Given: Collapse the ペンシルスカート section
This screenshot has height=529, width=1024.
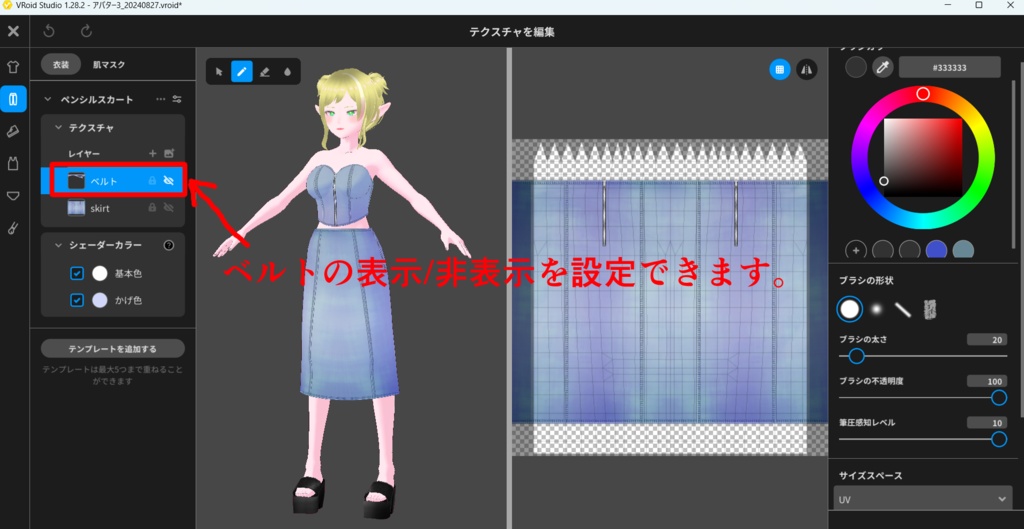Looking at the screenshot, I should pyautogui.click(x=47, y=99).
